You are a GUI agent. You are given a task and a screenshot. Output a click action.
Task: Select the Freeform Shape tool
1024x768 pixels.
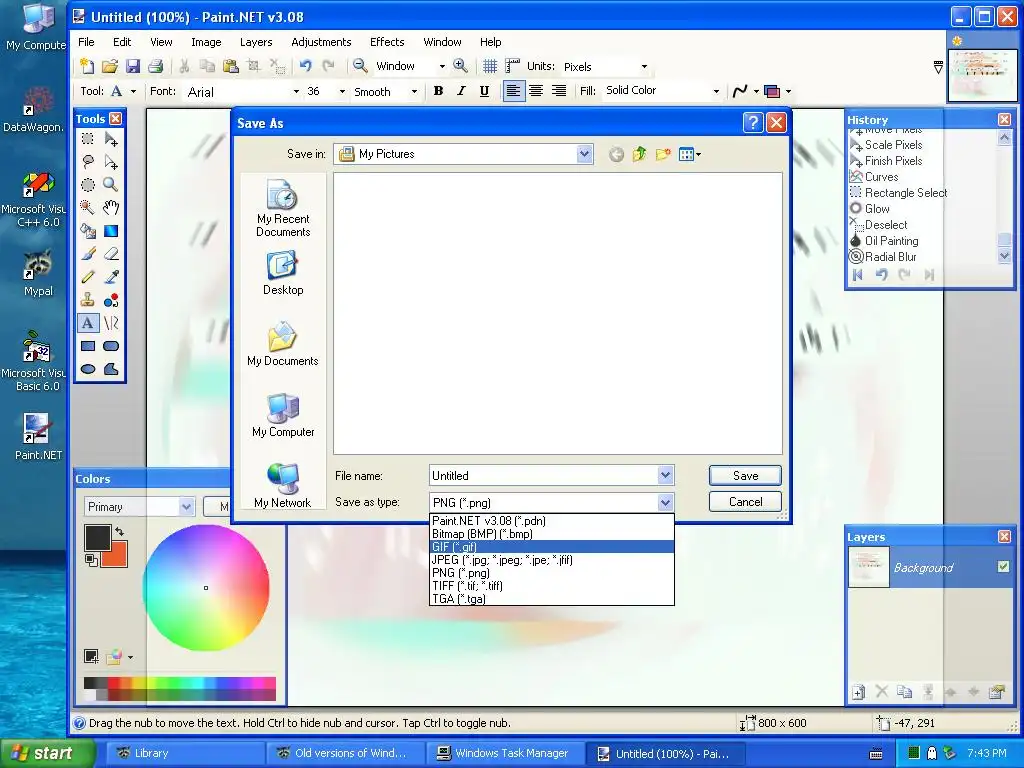[x=111, y=369]
